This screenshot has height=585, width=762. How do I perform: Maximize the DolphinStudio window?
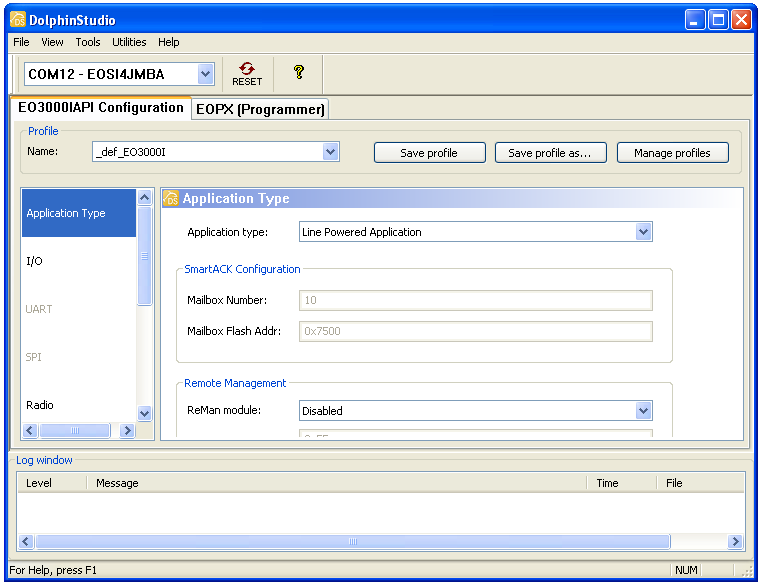[x=718, y=20]
